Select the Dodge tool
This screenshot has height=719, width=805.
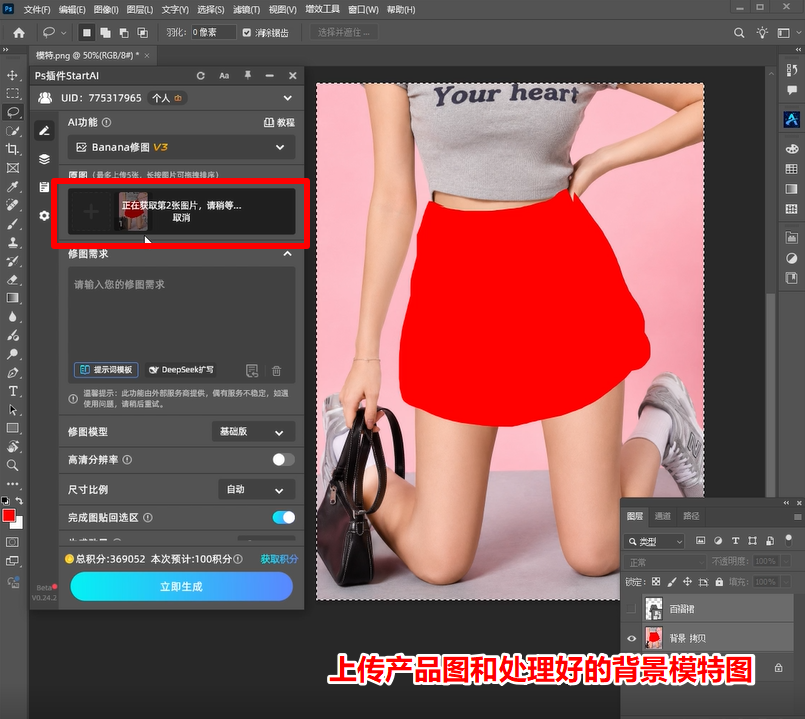point(12,354)
